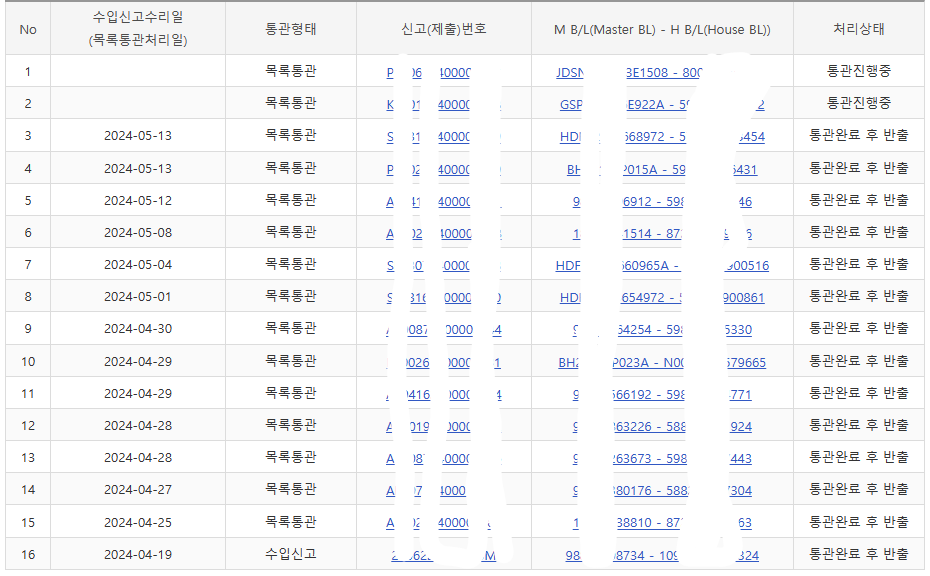
Task: Click the 통관형태 column header
Action: tap(290, 29)
